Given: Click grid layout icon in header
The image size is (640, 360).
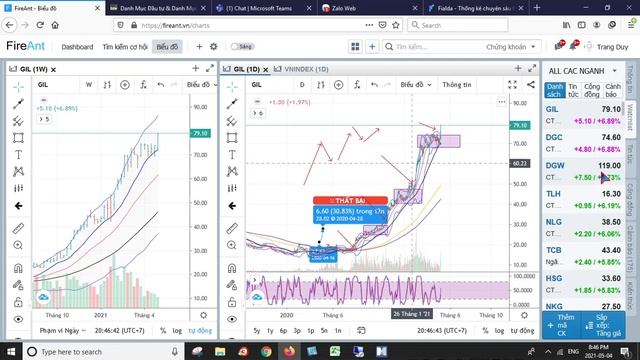Looking at the screenshot, I should (x=356, y=47).
